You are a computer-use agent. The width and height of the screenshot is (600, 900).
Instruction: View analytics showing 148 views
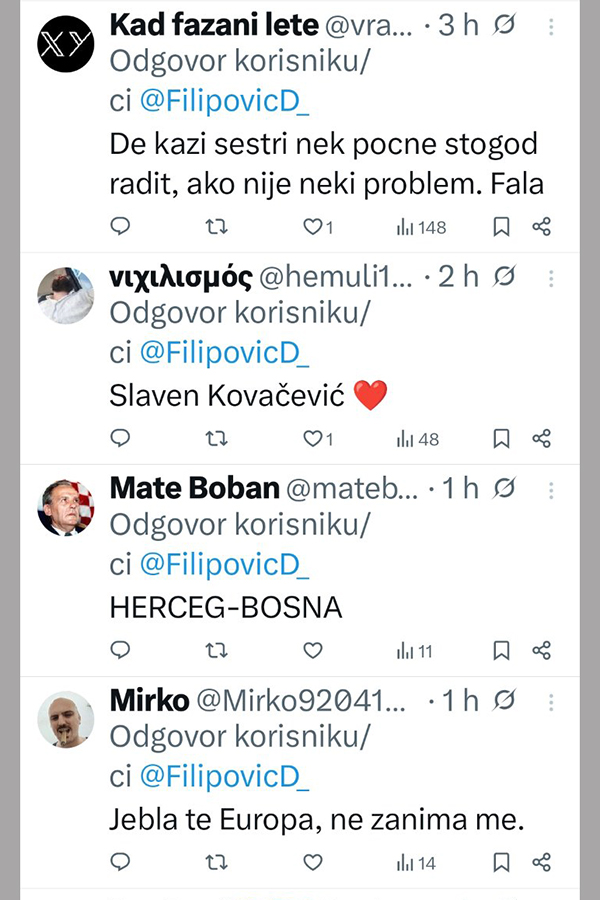421,227
